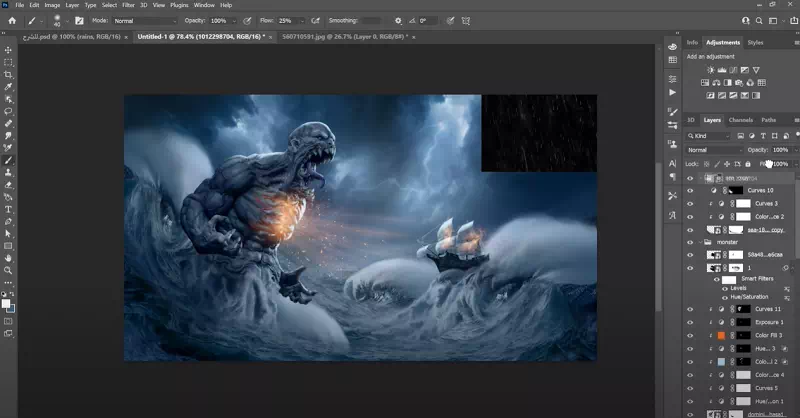
Task: Click the Home icon in options bar
Action: pyautogui.click(x=12, y=21)
